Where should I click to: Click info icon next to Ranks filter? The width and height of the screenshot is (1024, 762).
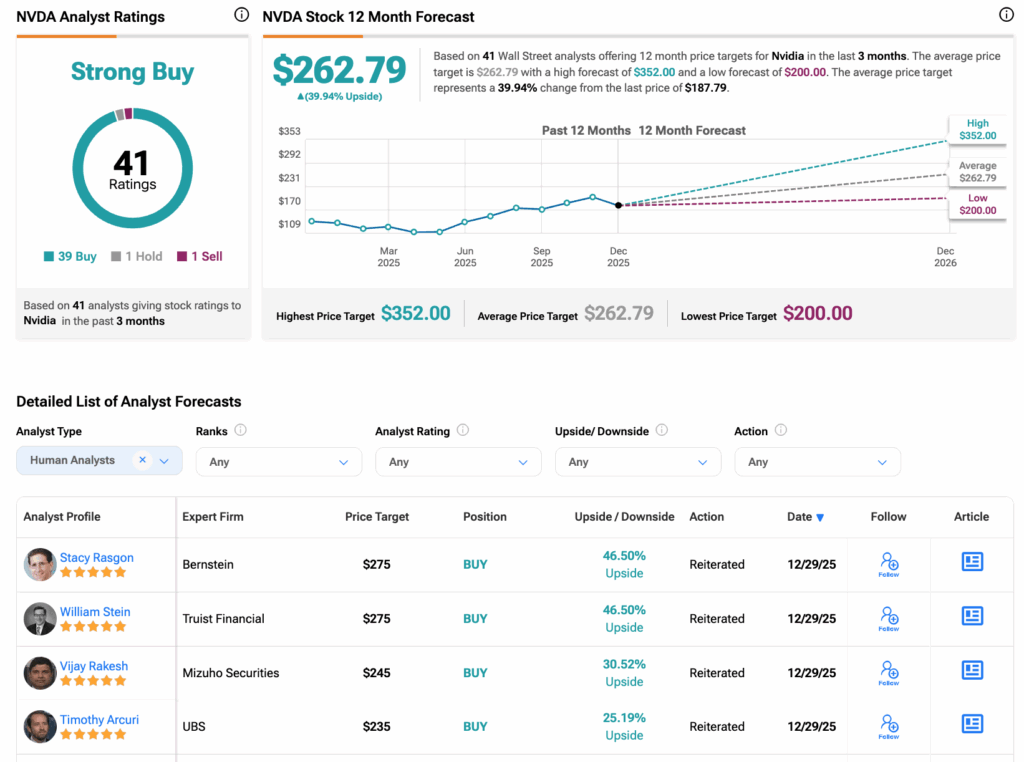pyautogui.click(x=240, y=431)
